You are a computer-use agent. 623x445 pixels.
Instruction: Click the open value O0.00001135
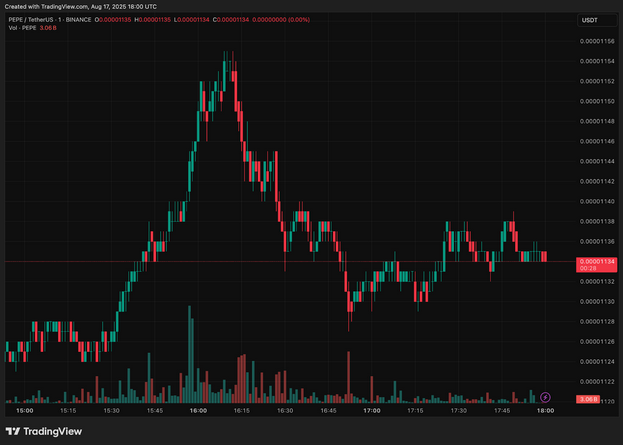pyautogui.click(x=113, y=19)
